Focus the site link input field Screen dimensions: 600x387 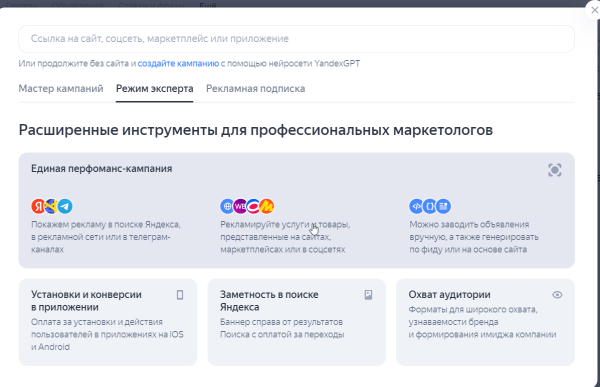297,39
